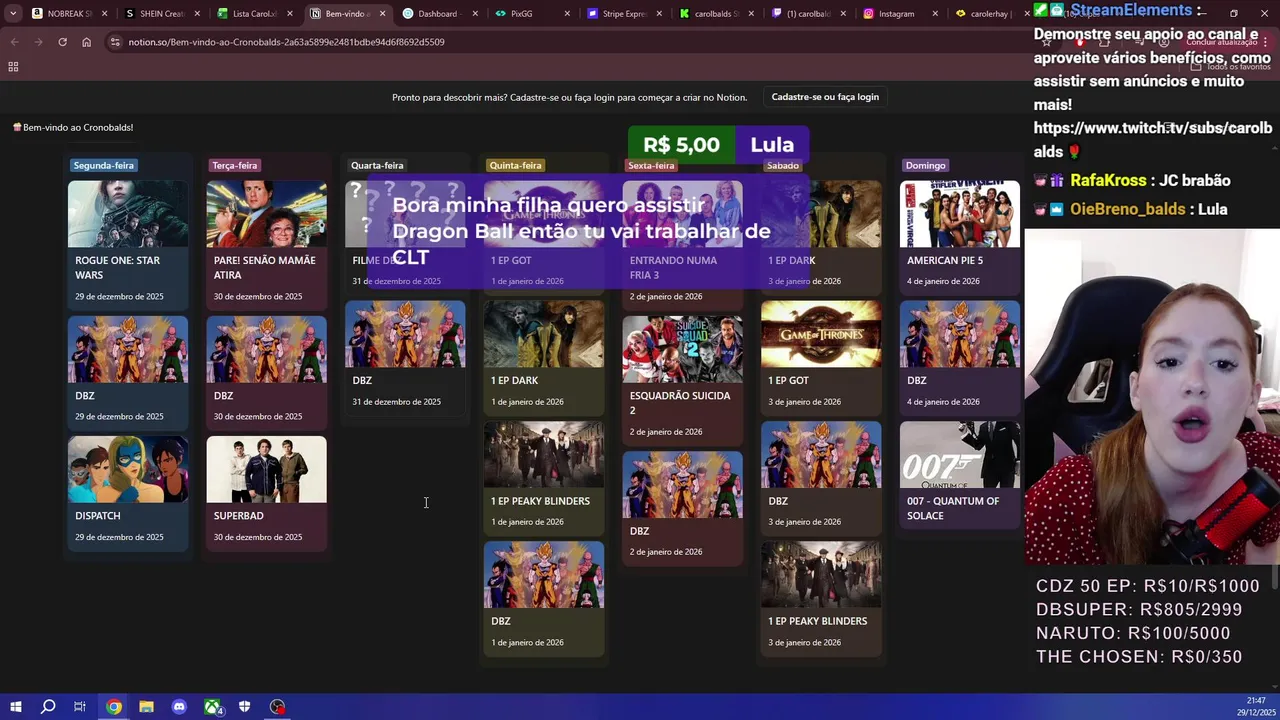Click the Twitch subs link in chat
The width and height of the screenshot is (1280, 720).
pyautogui.click(x=1152, y=140)
